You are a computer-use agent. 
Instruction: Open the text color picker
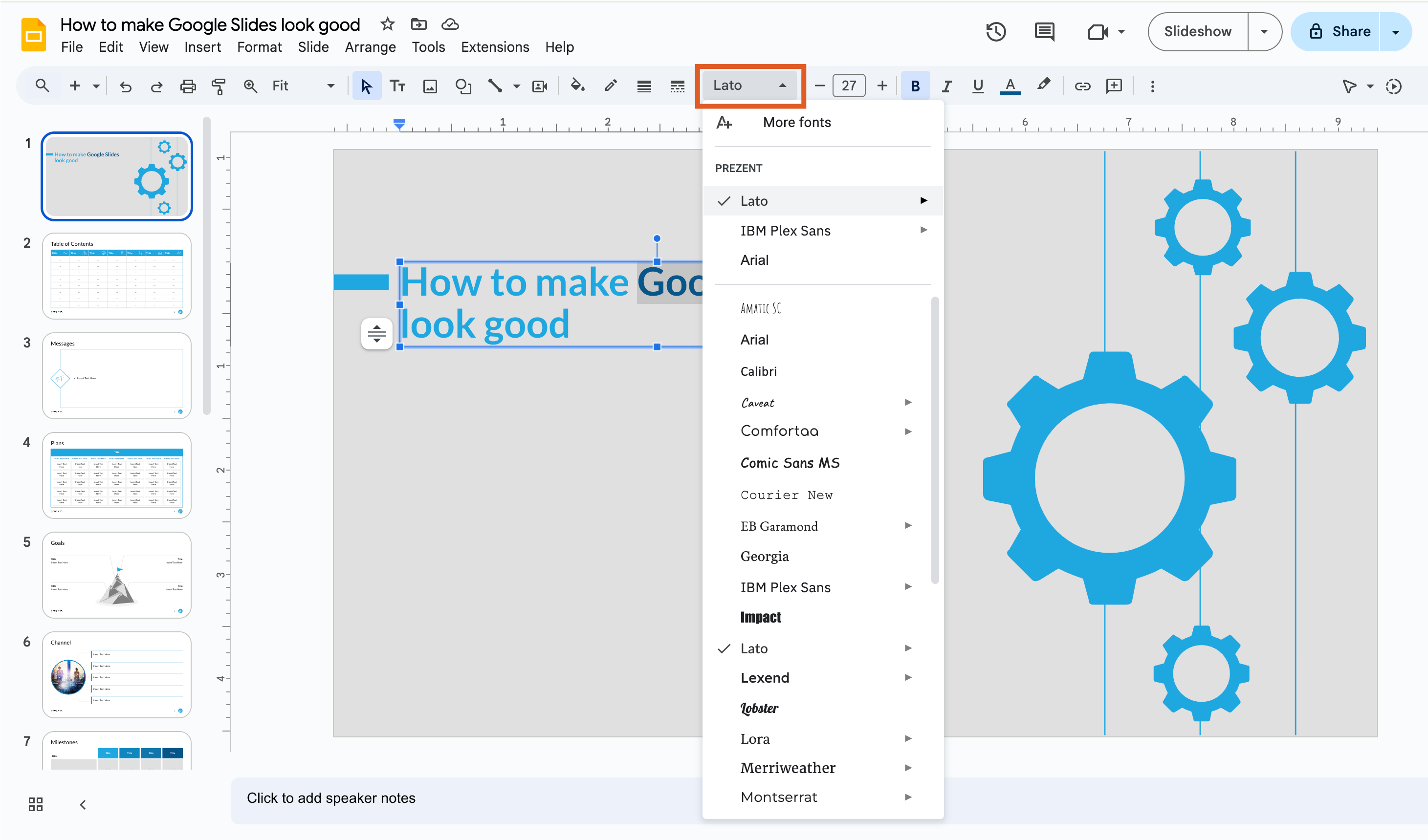[1010, 86]
